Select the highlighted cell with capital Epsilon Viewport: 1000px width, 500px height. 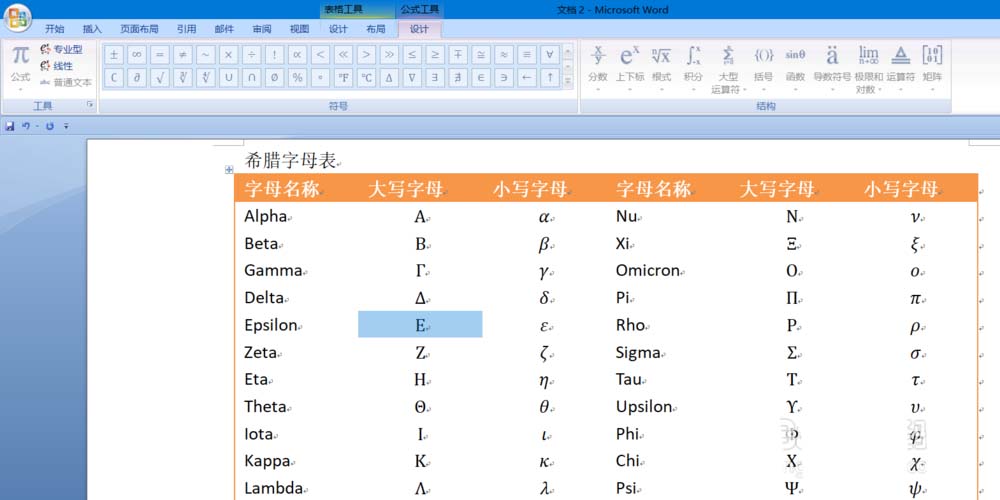[x=420, y=325]
